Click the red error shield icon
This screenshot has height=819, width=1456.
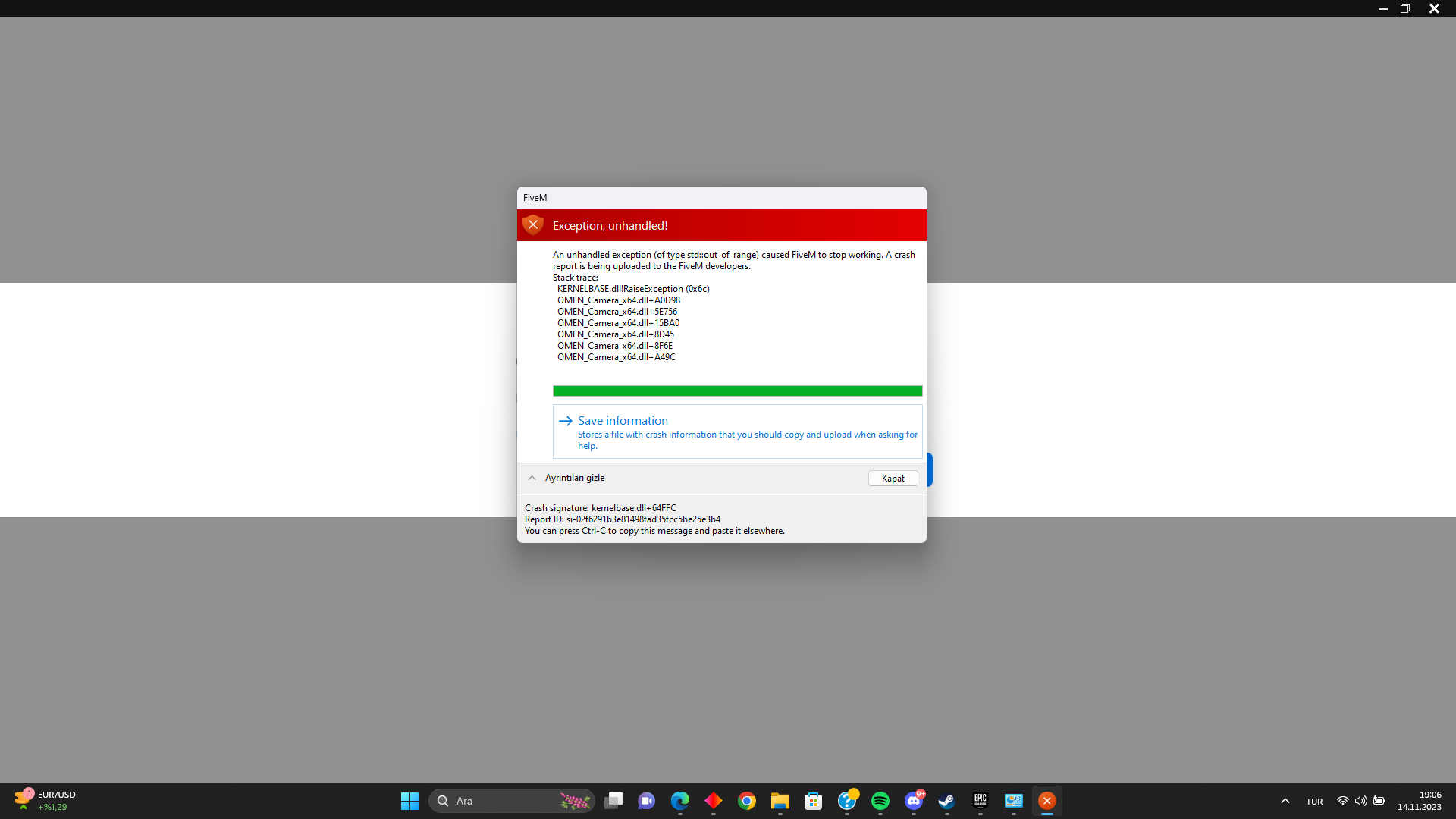click(x=533, y=225)
